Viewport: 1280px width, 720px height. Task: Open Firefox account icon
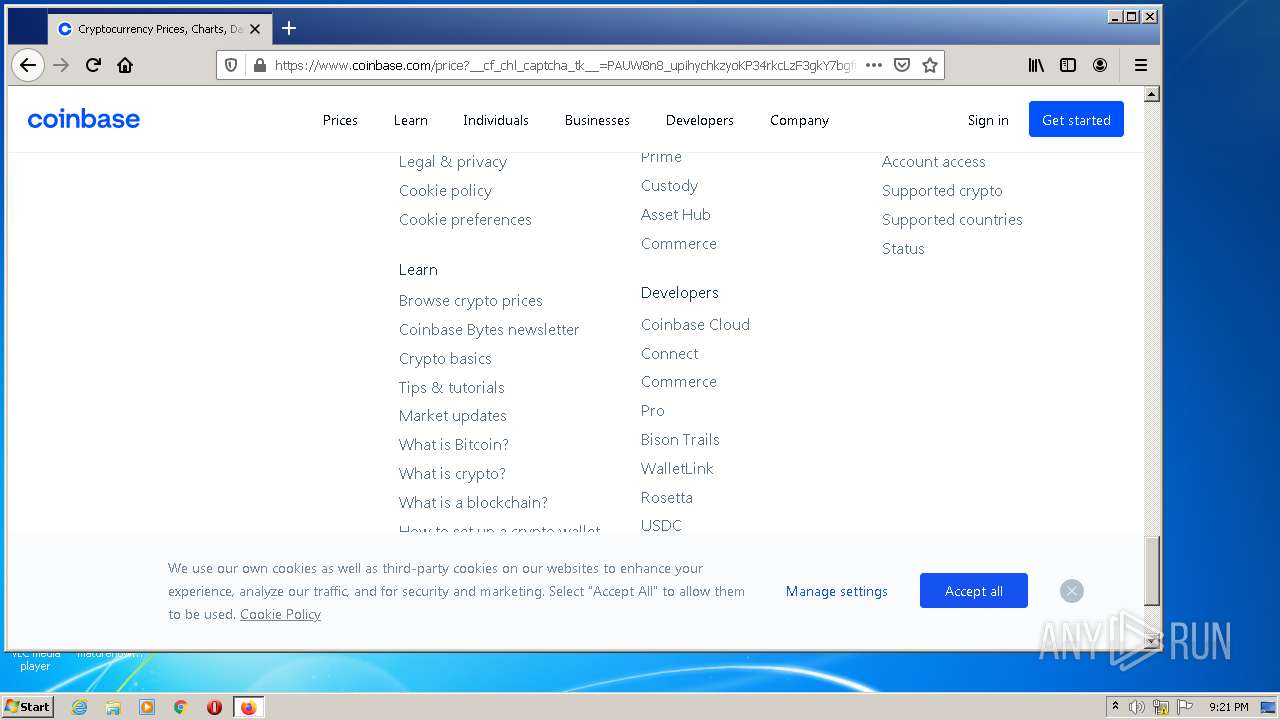point(1100,65)
